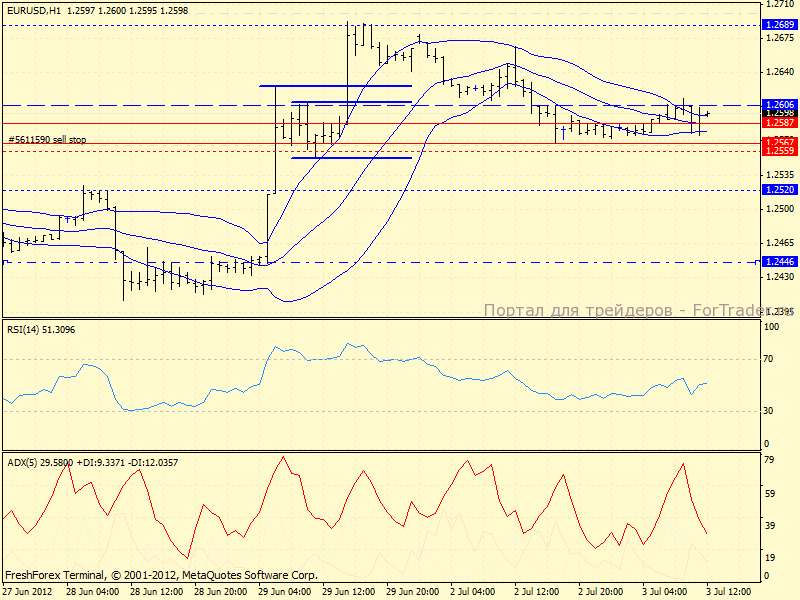Click the 28 Jun 12:00 time axis label

point(157,592)
